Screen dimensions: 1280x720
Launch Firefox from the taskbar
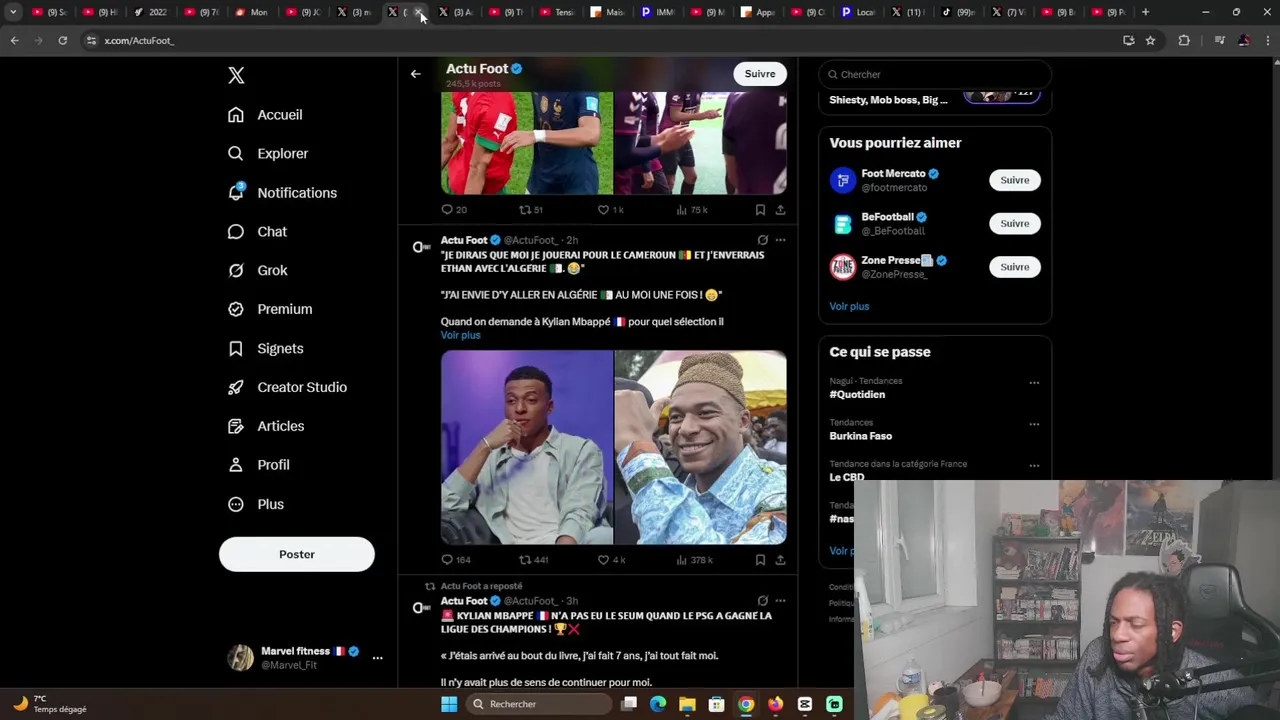coord(775,704)
